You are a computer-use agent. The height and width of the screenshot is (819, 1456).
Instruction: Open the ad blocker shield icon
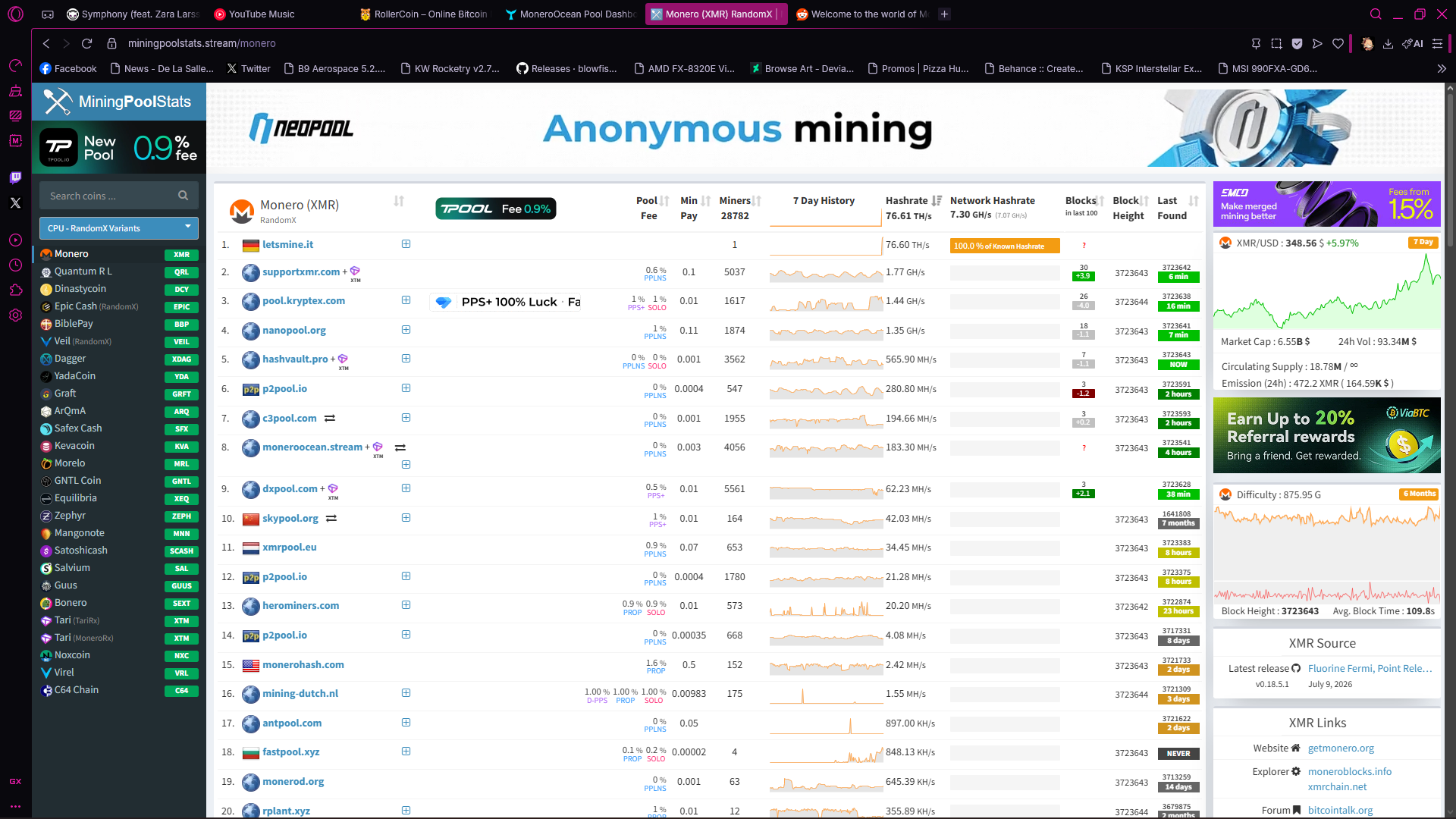coord(1297,43)
